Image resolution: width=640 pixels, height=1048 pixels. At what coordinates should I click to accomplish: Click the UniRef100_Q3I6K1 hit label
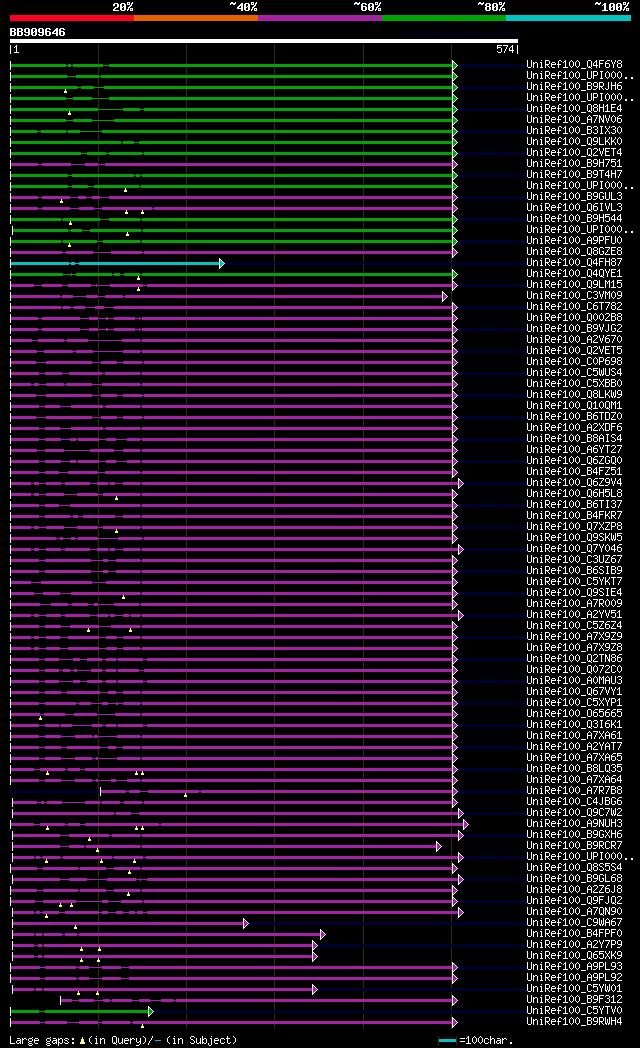click(574, 725)
